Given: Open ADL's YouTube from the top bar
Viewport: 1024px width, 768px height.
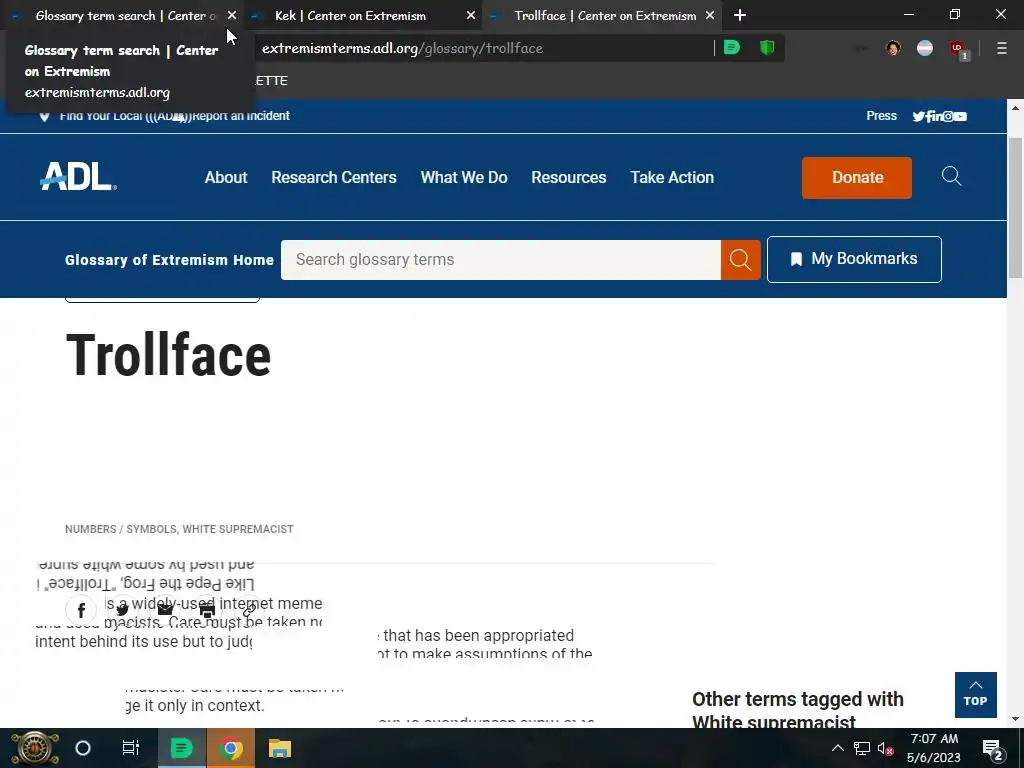Looking at the screenshot, I should 960,116.
